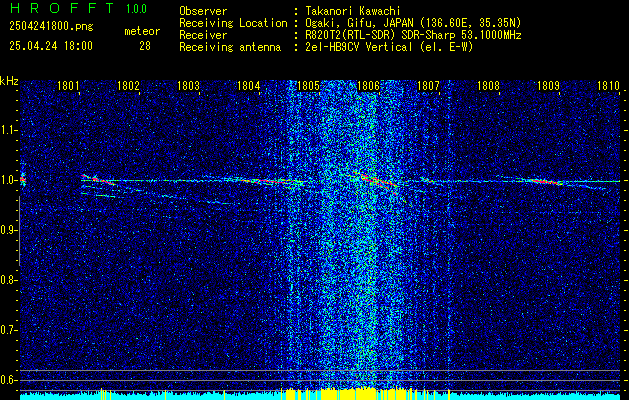Click the Receiving Location label
The height and width of the screenshot is (400, 629).
tap(233, 23)
